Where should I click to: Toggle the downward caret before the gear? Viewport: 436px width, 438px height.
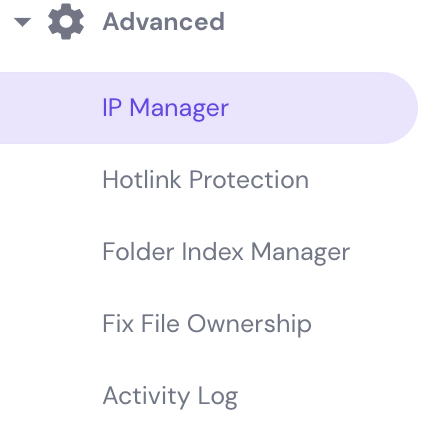point(23,22)
